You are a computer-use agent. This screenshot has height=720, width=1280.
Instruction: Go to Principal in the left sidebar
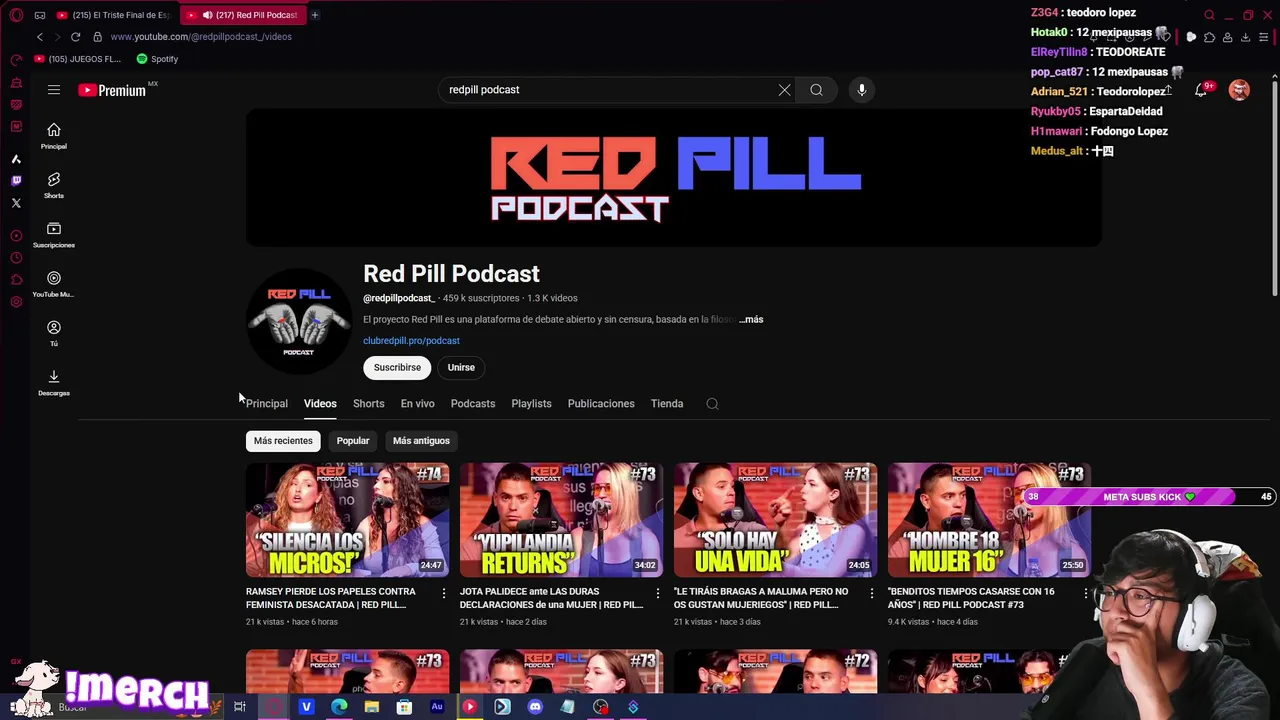point(54,136)
